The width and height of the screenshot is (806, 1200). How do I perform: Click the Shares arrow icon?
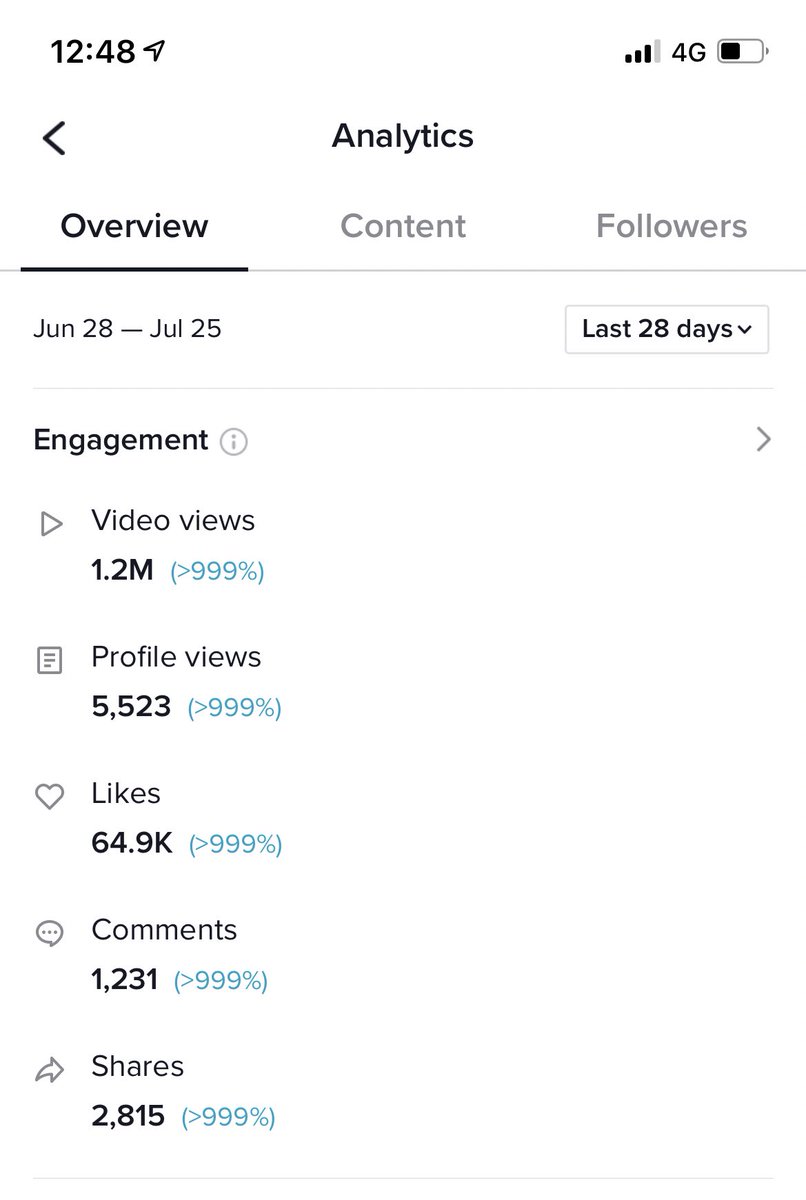pos(49,1070)
